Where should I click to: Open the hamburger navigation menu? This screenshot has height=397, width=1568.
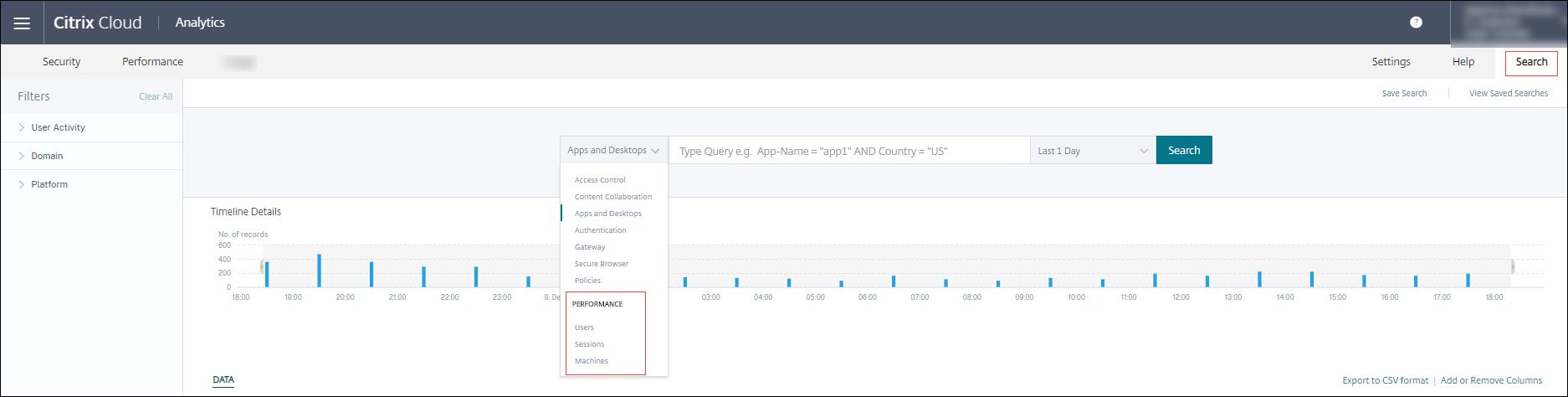pos(22,23)
